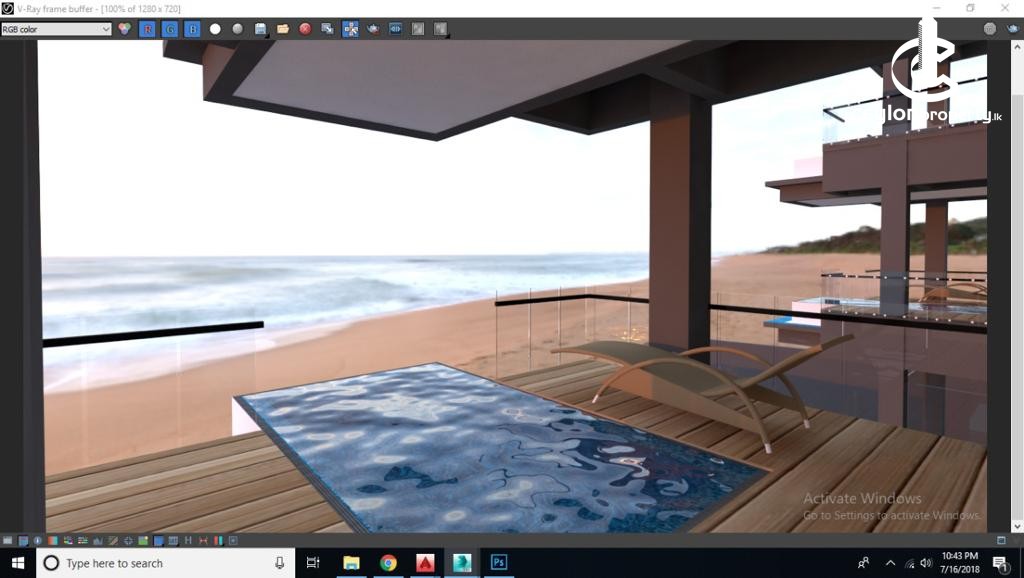Toggle the green channel button
The image size is (1024, 578).
tap(170, 29)
